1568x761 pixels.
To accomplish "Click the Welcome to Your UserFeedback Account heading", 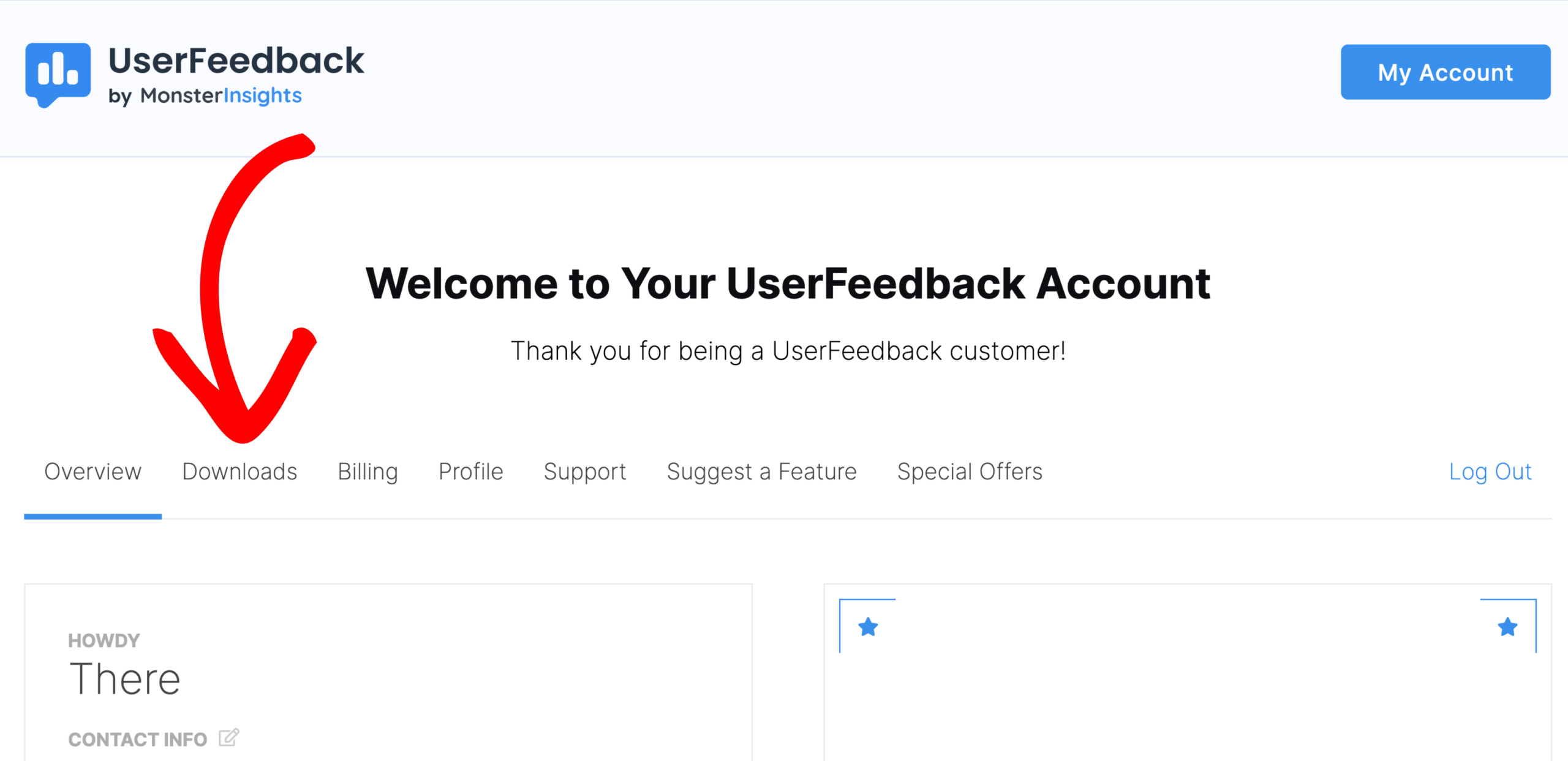I will [x=788, y=283].
